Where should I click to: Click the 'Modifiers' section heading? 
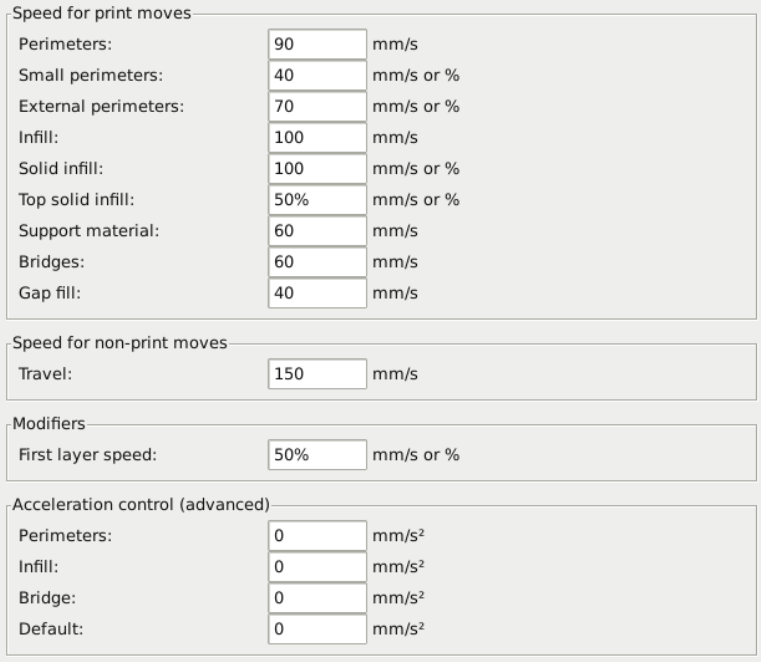point(47,424)
